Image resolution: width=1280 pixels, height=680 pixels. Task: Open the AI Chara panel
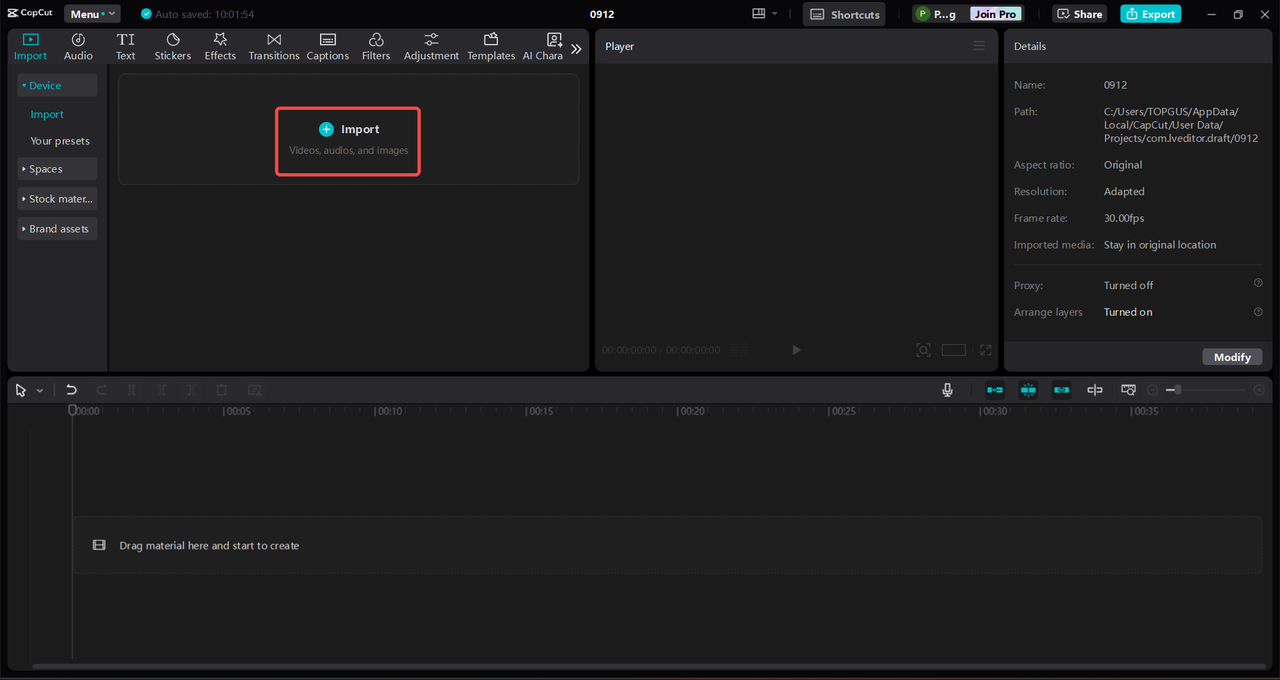pos(542,46)
